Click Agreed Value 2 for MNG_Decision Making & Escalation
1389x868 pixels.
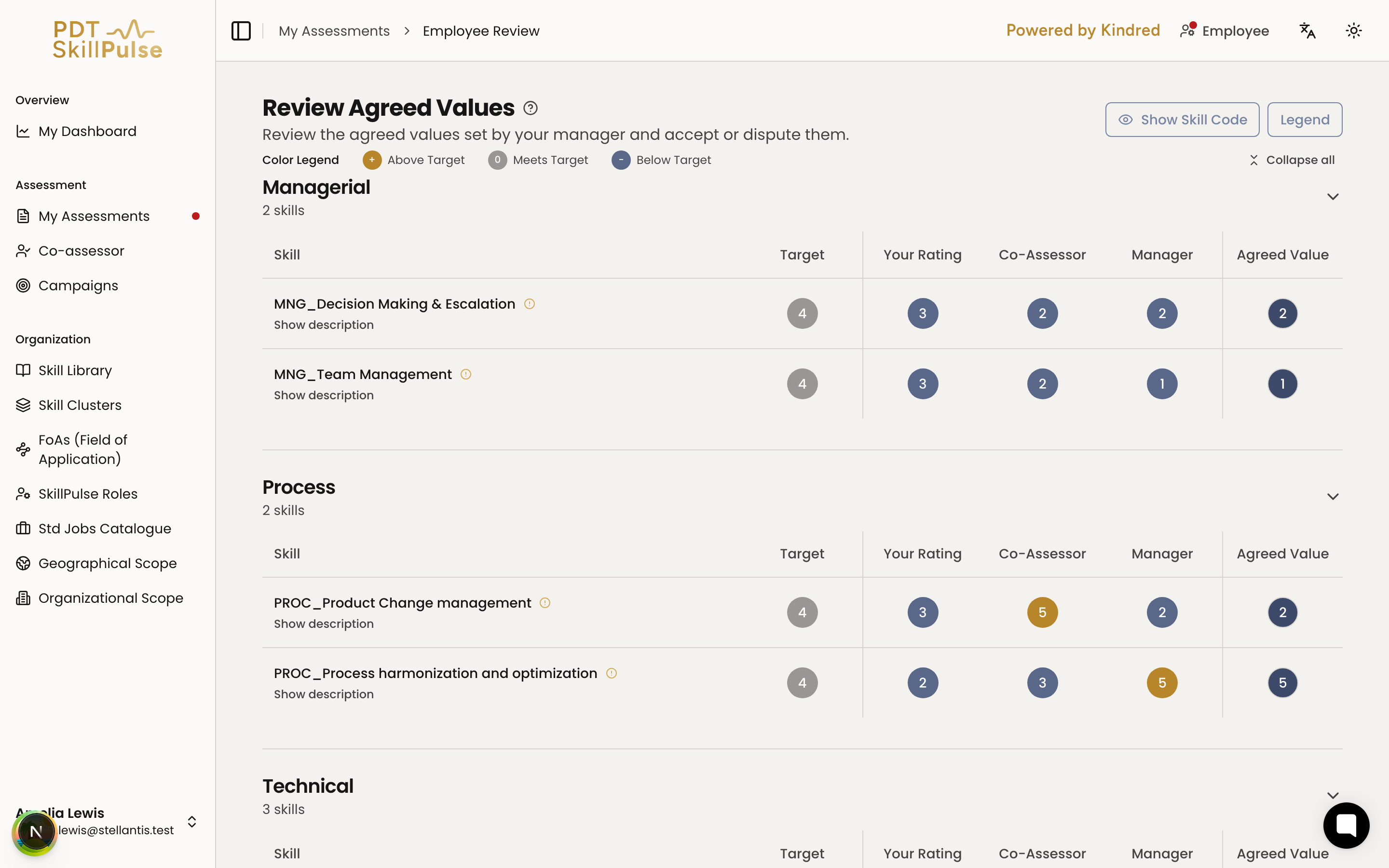pyautogui.click(x=1283, y=313)
